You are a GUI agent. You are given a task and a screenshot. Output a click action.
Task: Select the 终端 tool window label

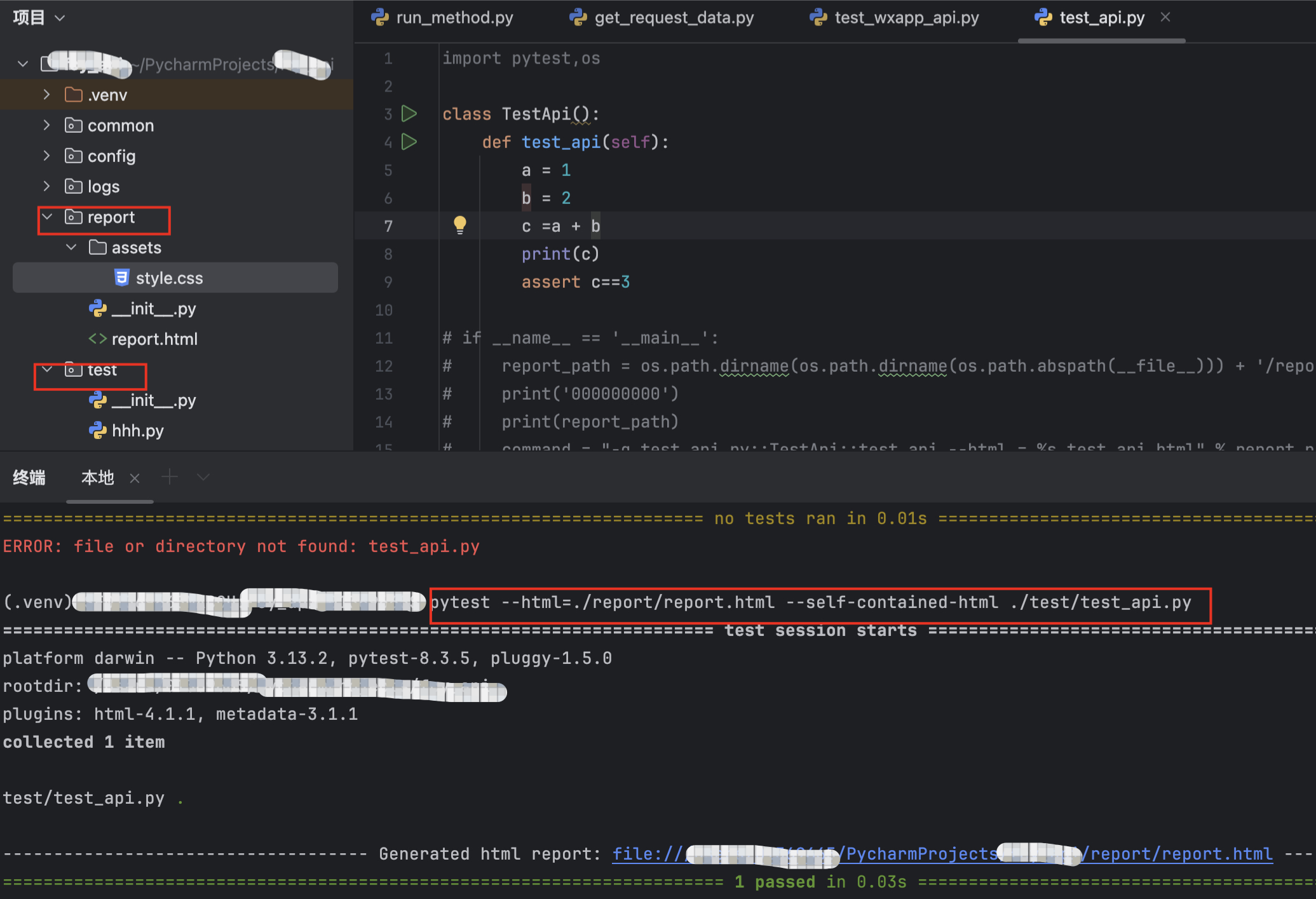pyautogui.click(x=29, y=478)
